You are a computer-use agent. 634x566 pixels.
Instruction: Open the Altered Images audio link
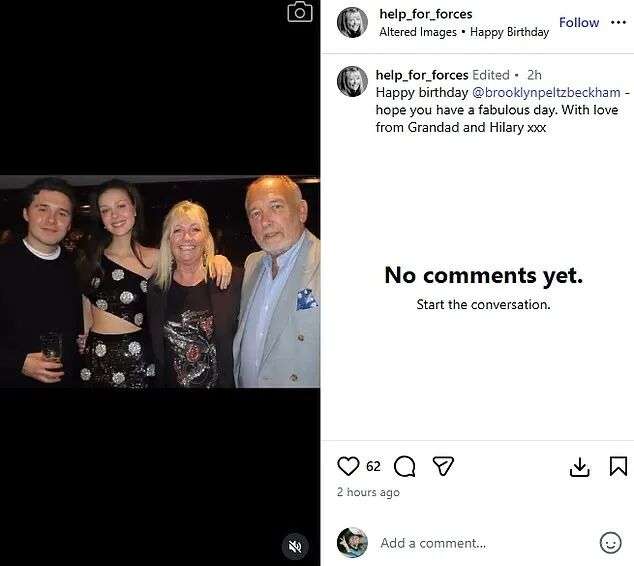(x=417, y=32)
